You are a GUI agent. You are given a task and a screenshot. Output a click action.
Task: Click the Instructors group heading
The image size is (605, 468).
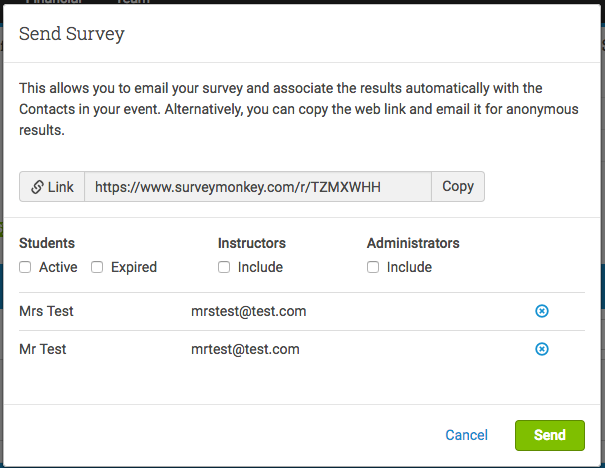tap(252, 243)
